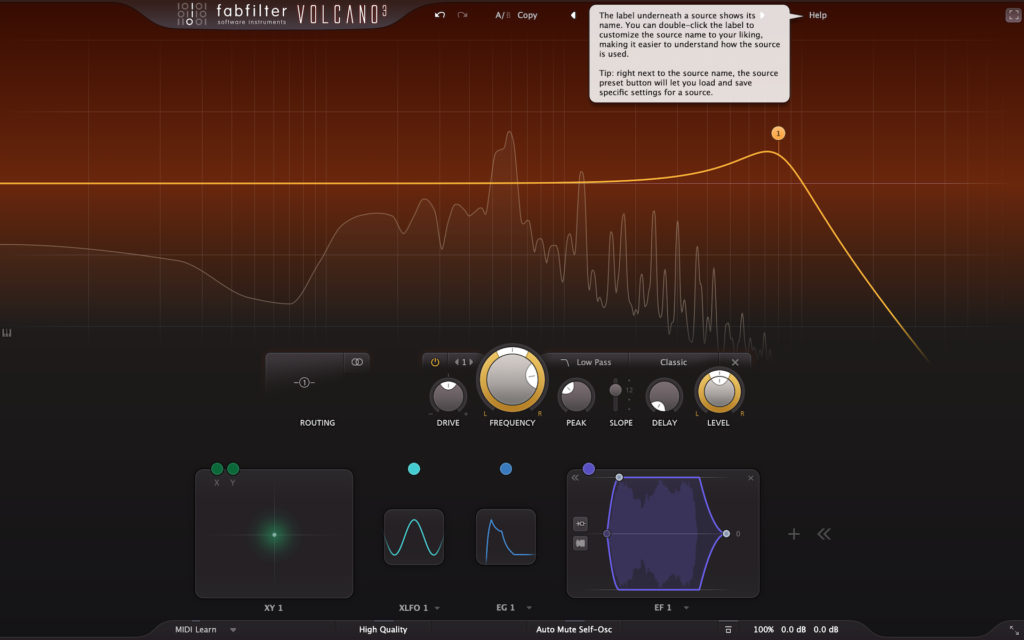Click the filter 1 node on the curve

778,133
